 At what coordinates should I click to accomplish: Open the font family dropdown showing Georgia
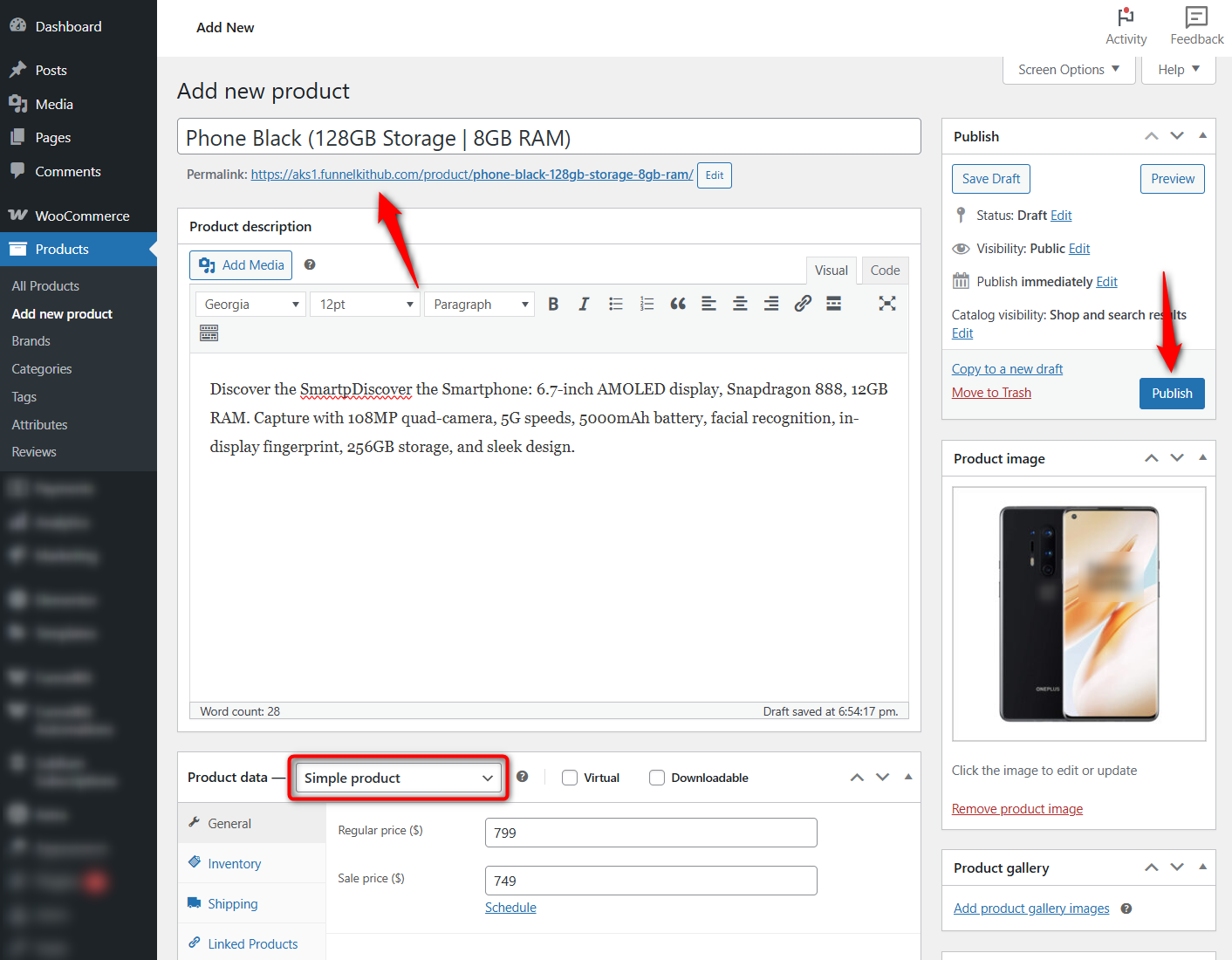coord(250,304)
